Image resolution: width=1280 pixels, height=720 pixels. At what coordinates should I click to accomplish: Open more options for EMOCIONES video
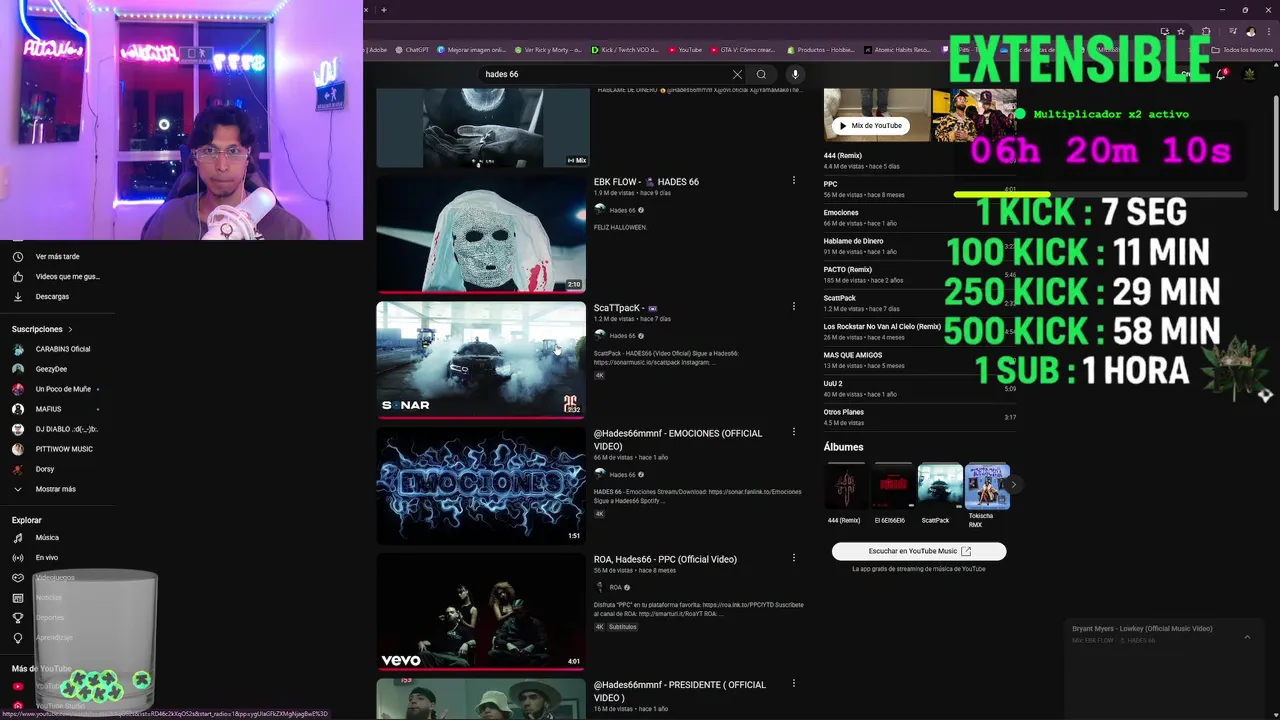coord(794,432)
